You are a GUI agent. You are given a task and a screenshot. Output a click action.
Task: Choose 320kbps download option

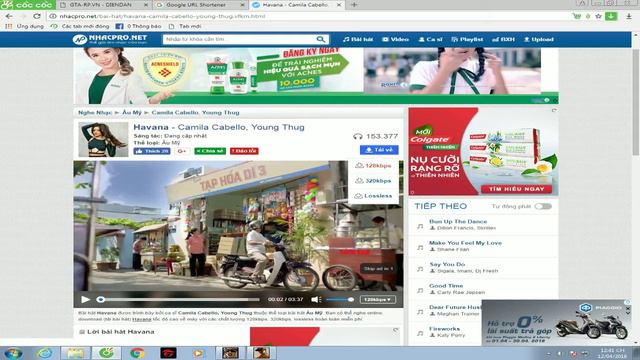[x=373, y=181]
